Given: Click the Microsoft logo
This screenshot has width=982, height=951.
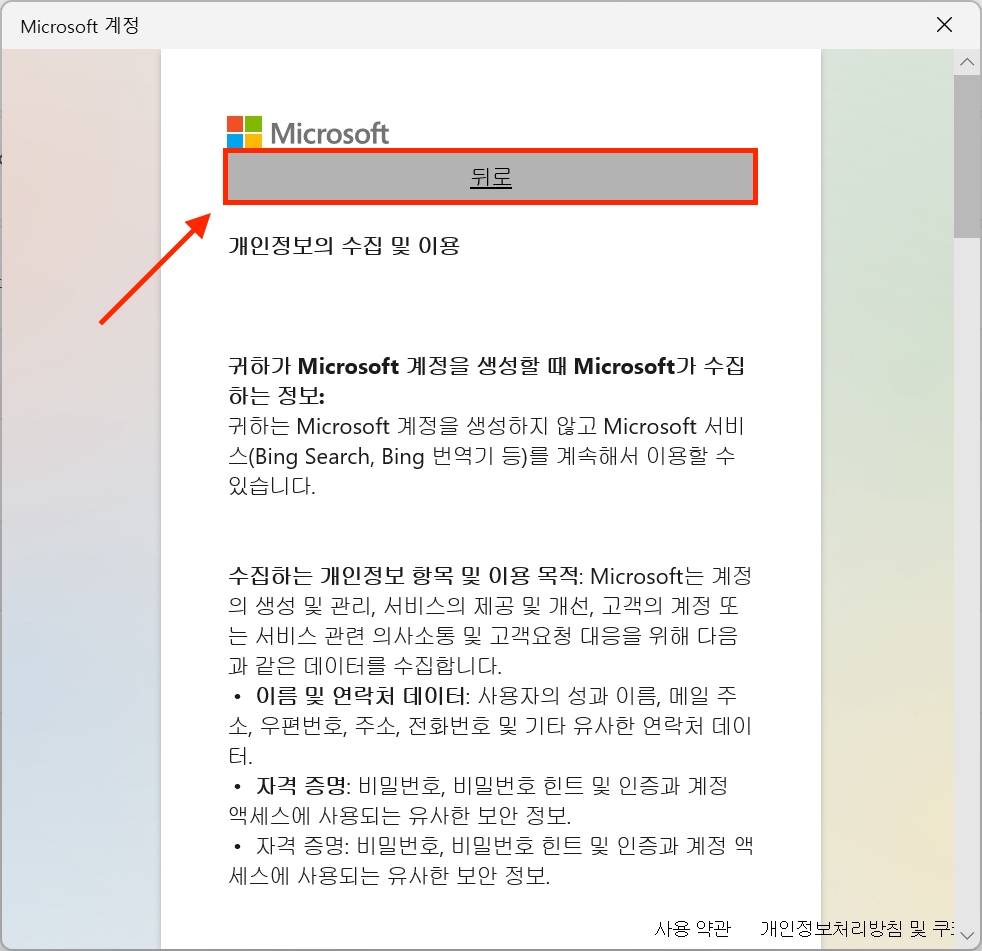Looking at the screenshot, I should (x=308, y=132).
